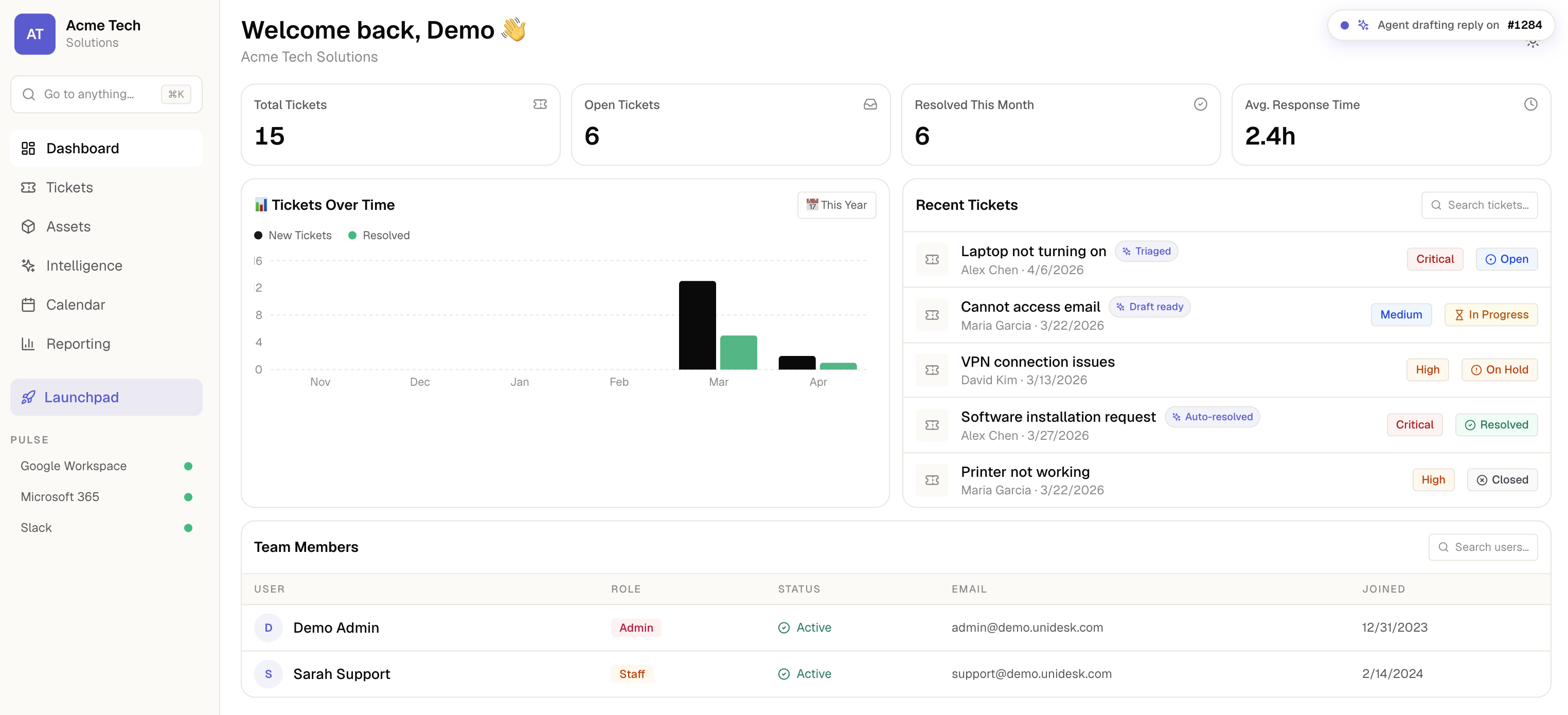Click the On Hold status badge
The image size is (1568, 715).
point(1499,370)
